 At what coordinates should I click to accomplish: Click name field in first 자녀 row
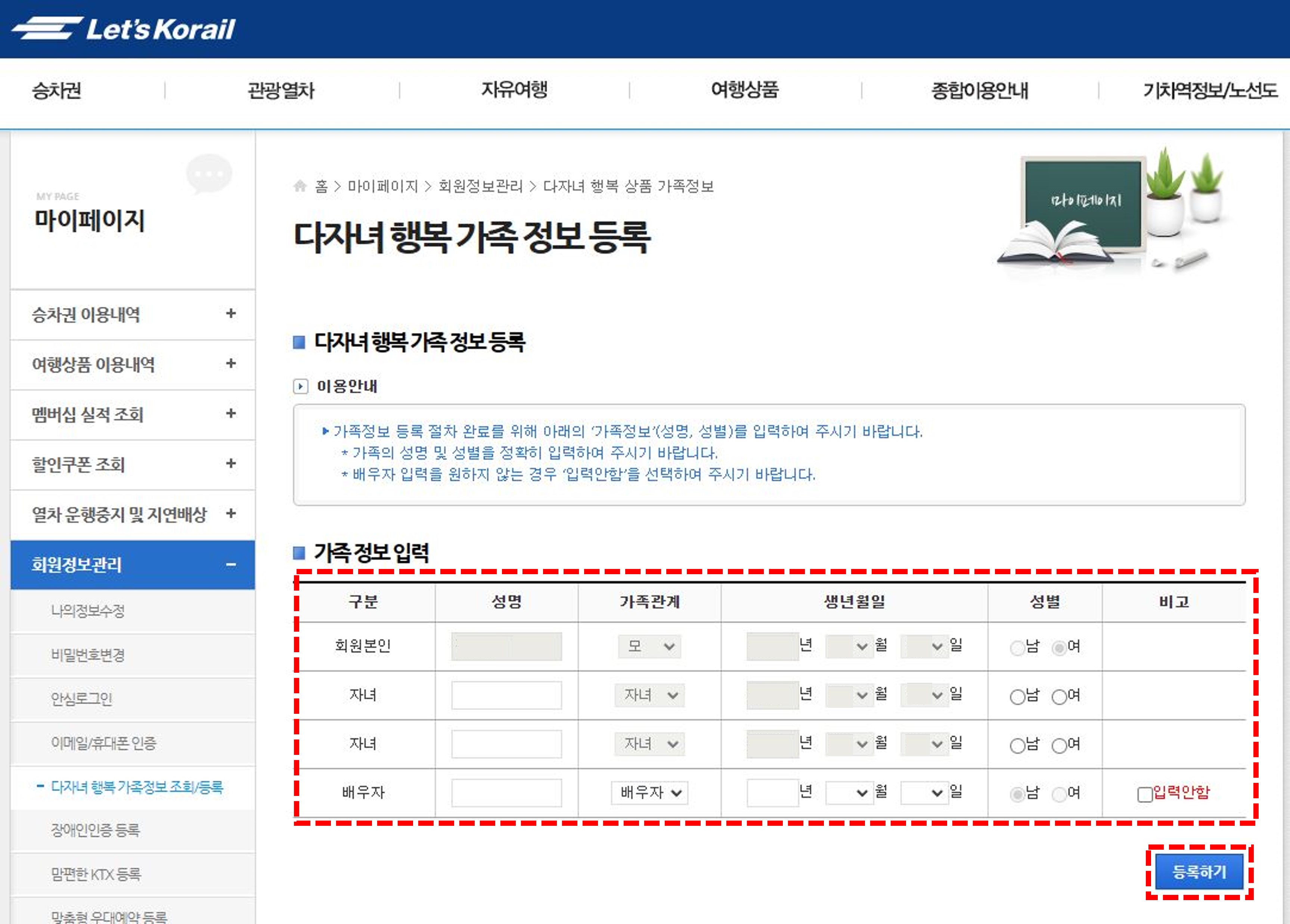506,696
